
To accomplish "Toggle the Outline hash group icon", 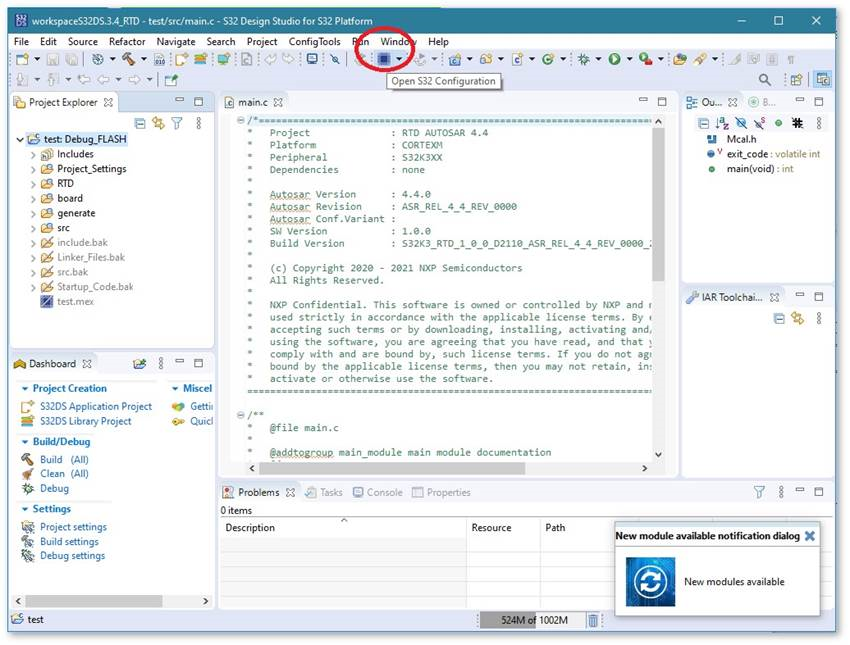I will (797, 124).
